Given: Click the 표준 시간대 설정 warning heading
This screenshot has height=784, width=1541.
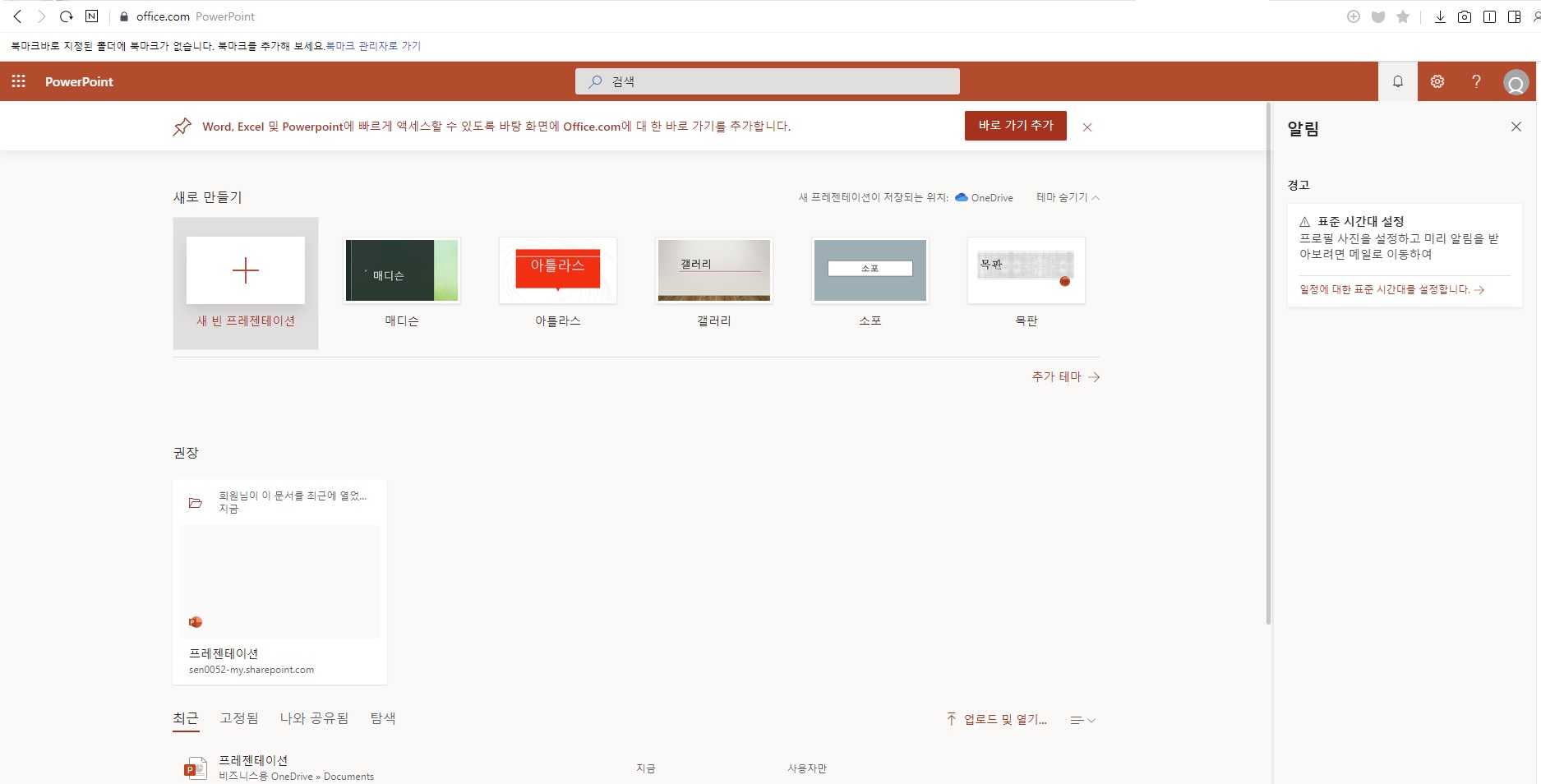Looking at the screenshot, I should [x=1360, y=221].
